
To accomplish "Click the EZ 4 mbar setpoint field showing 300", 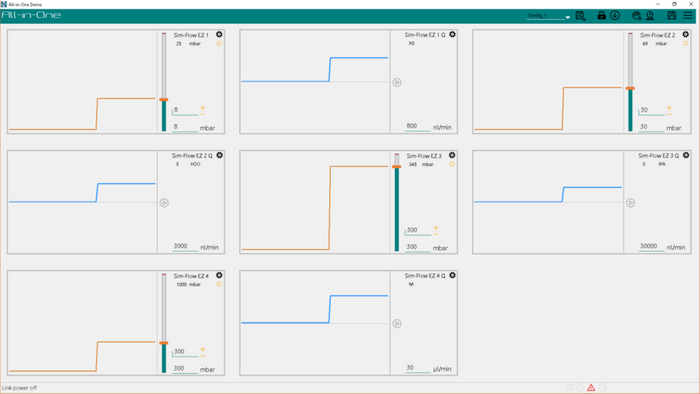I will (185, 369).
